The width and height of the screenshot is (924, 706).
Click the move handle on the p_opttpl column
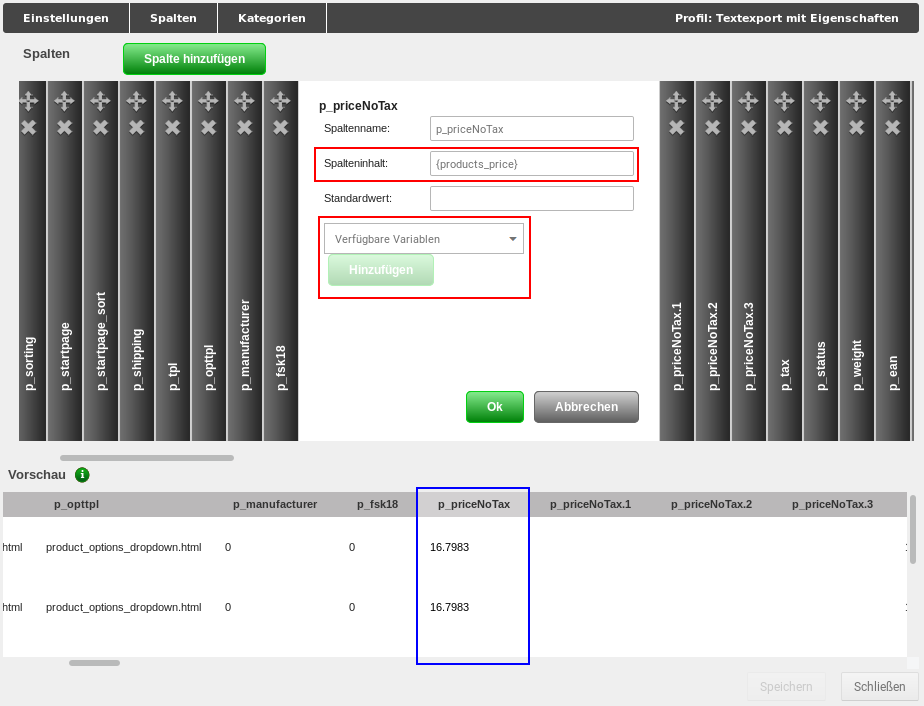(x=207, y=99)
